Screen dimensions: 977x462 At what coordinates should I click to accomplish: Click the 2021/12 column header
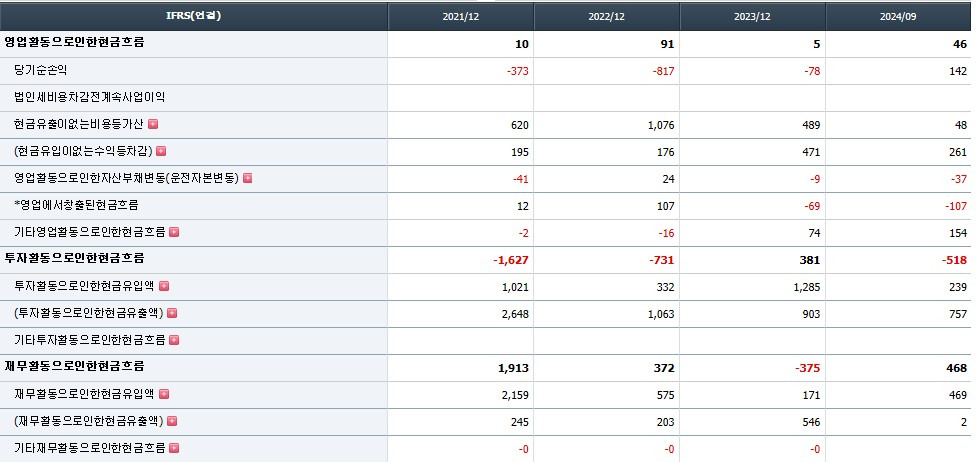(x=460, y=16)
